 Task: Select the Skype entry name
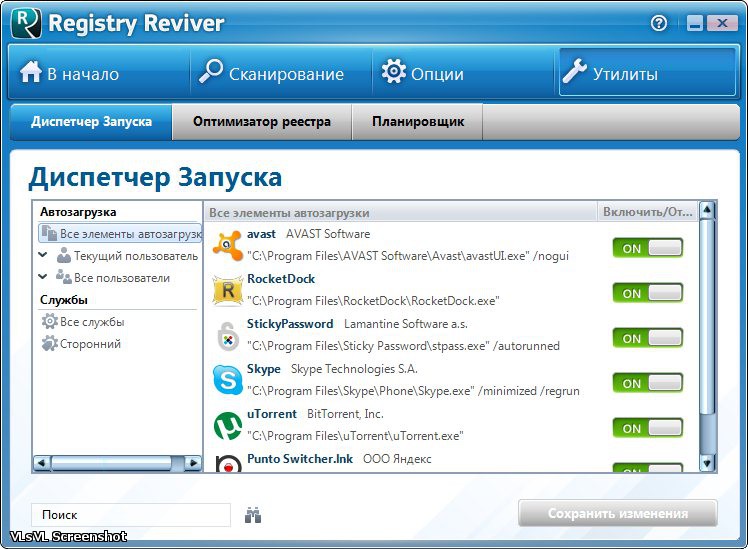click(x=263, y=369)
